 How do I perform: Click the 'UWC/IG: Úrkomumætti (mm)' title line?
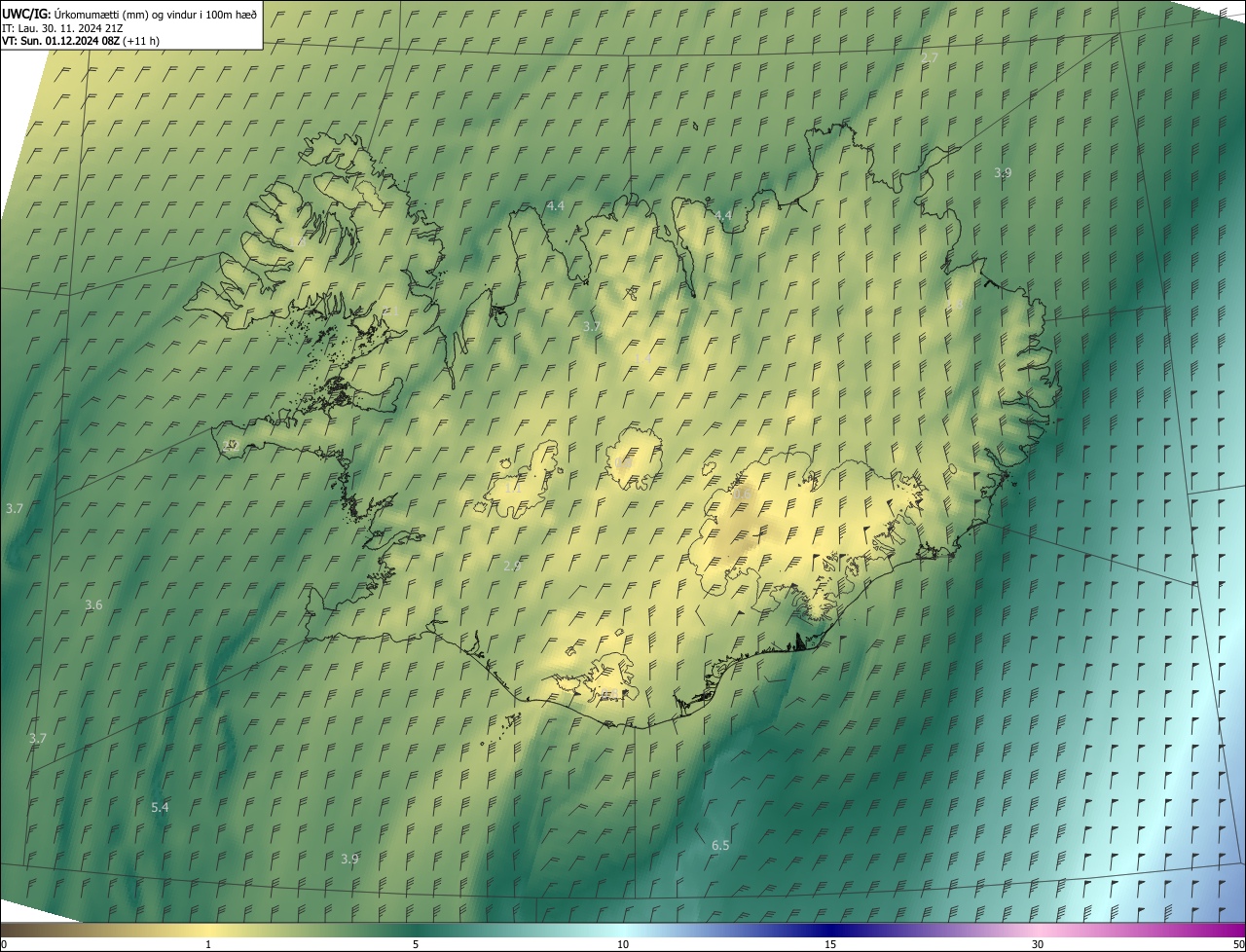pyautogui.click(x=129, y=13)
